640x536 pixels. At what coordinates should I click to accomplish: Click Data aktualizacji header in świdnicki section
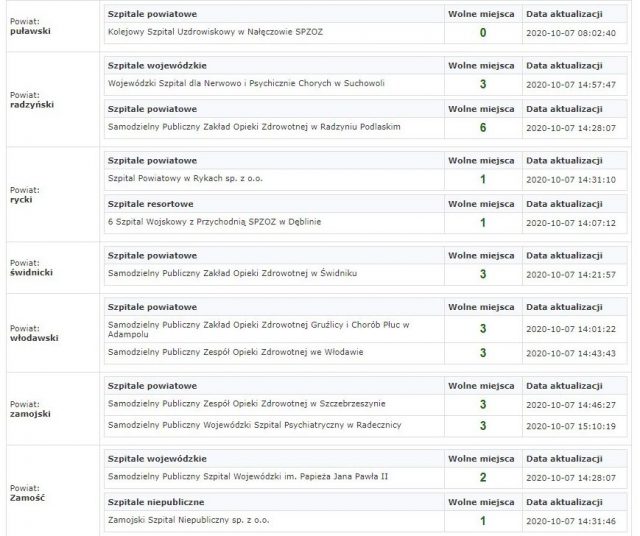[564, 256]
